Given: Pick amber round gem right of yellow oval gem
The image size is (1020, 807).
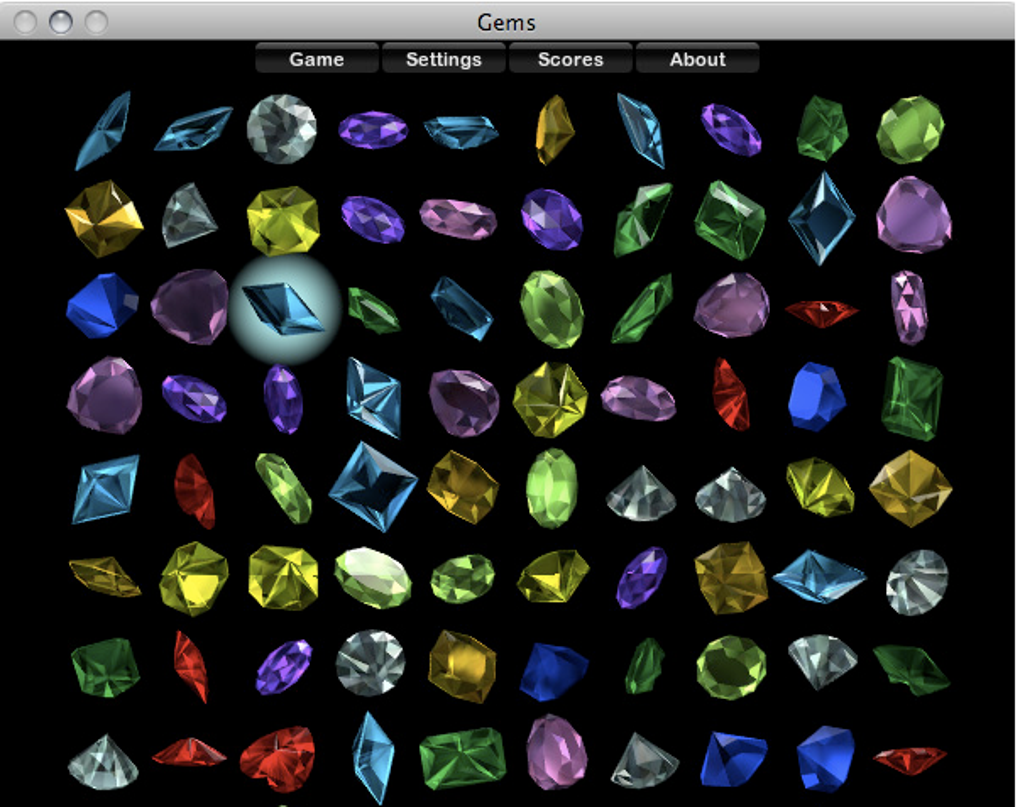Looking at the screenshot, I should pyautogui.click(x=910, y=488).
